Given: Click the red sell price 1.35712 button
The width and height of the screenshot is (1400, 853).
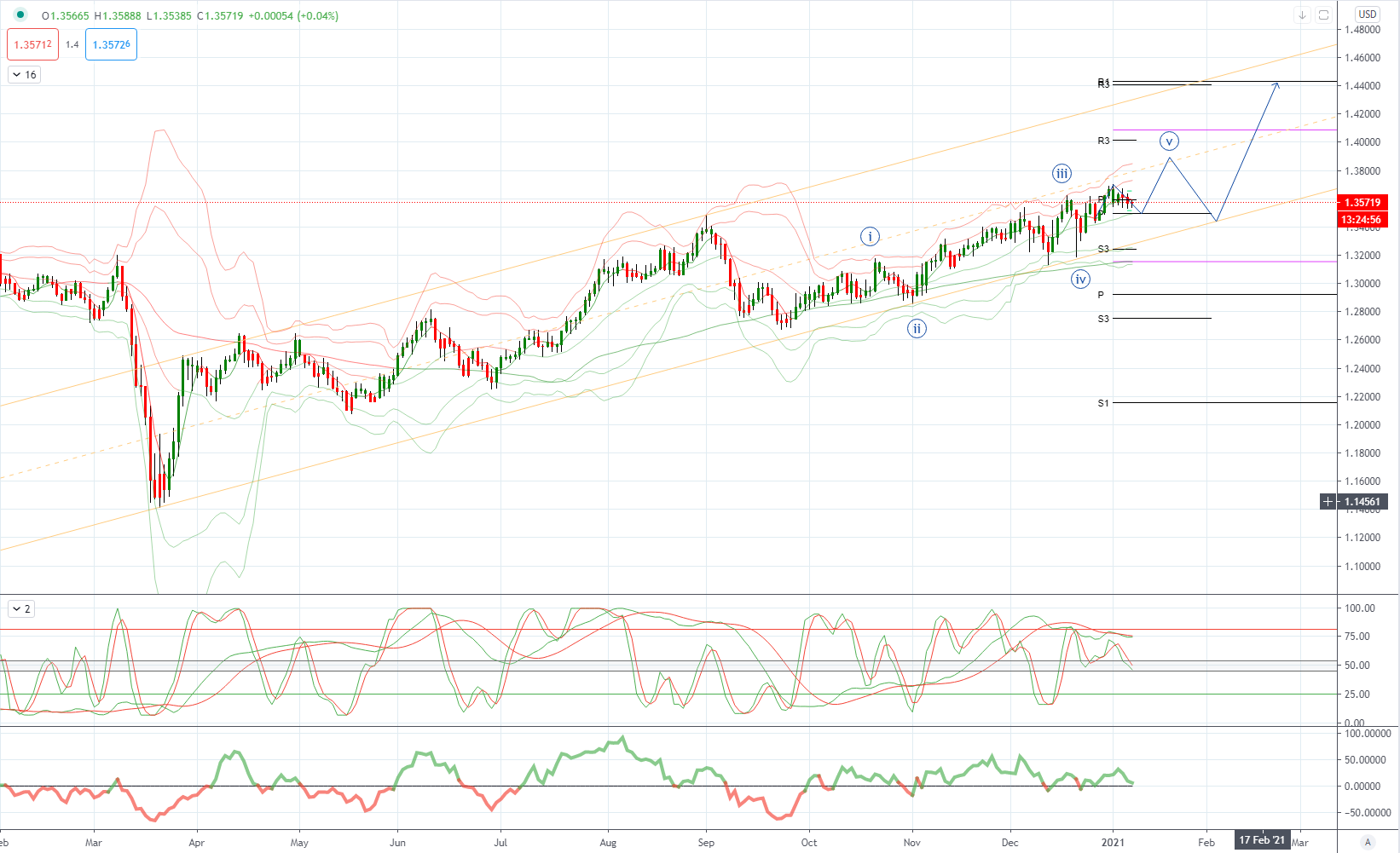Looking at the screenshot, I should 32,44.
